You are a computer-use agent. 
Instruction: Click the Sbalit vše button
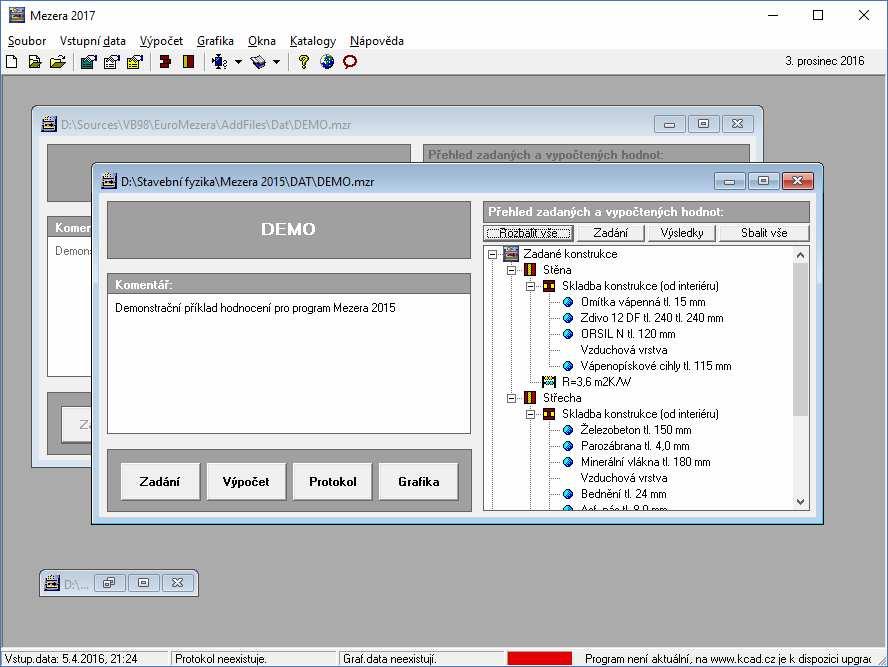pyautogui.click(x=763, y=233)
